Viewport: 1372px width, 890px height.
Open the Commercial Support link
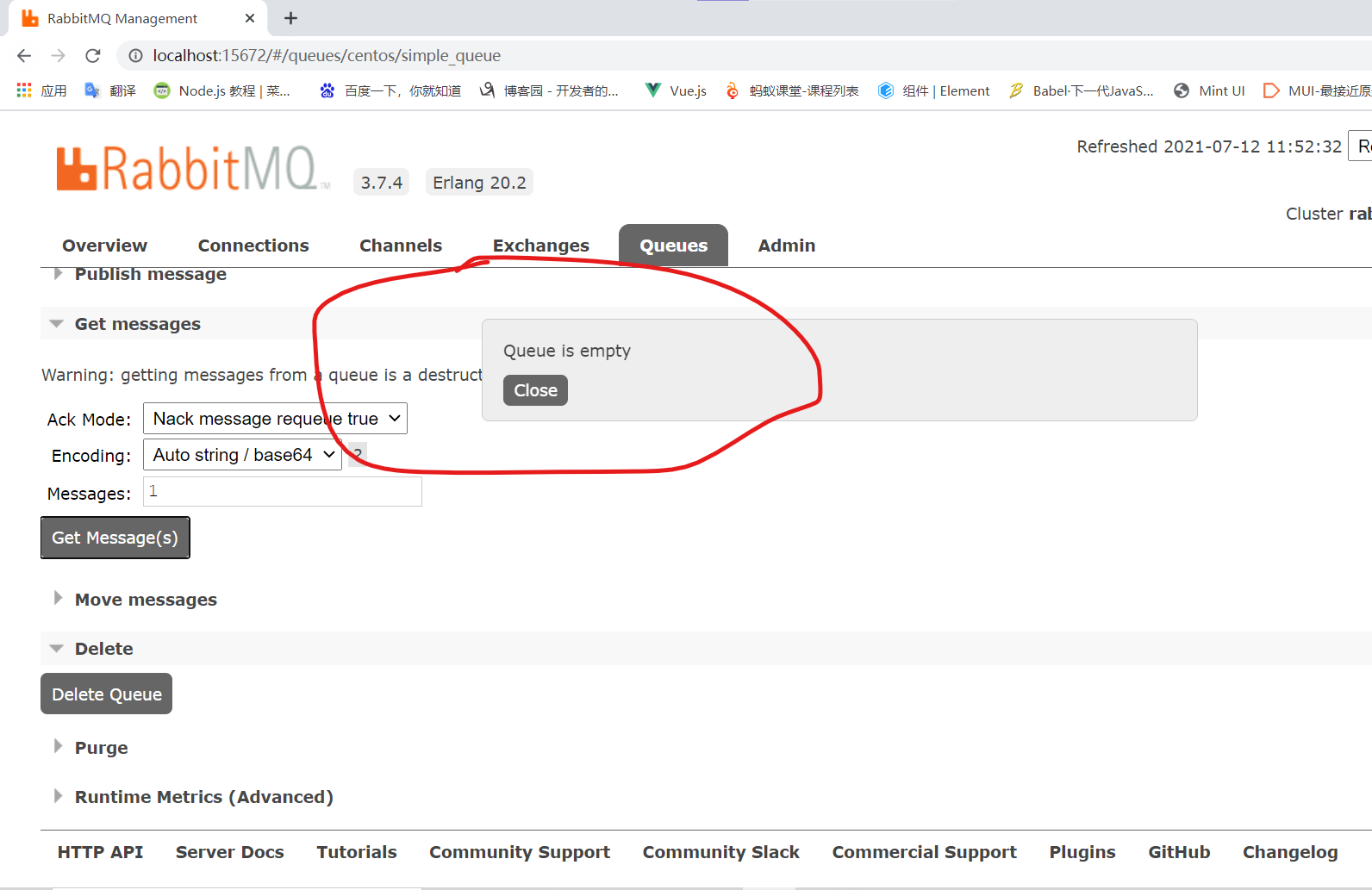[x=924, y=852]
